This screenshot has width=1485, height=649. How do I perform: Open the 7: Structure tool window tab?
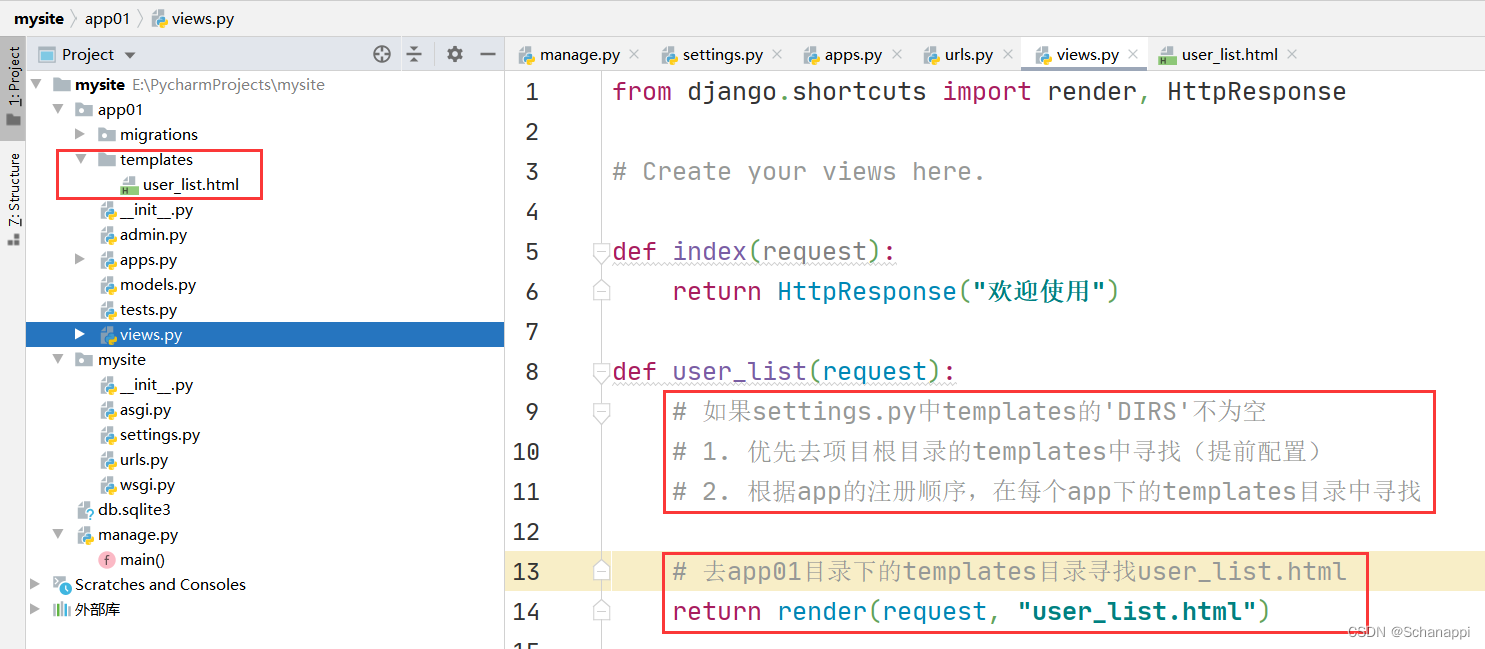tap(14, 200)
